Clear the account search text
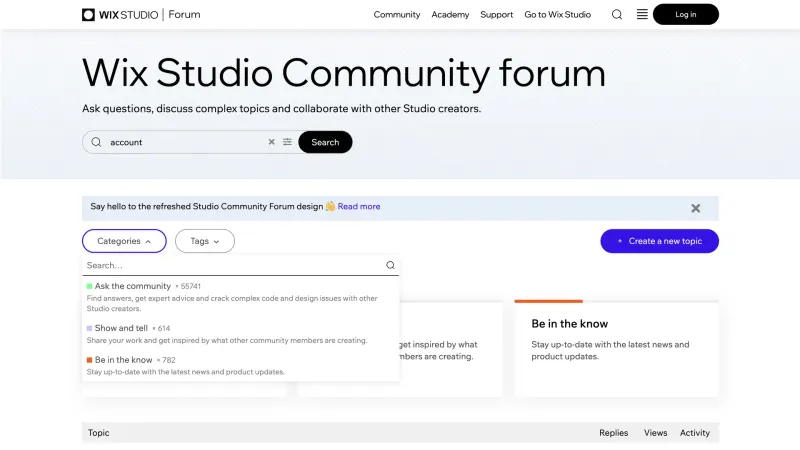Image resolution: width=800 pixels, height=450 pixels. pos(271,142)
